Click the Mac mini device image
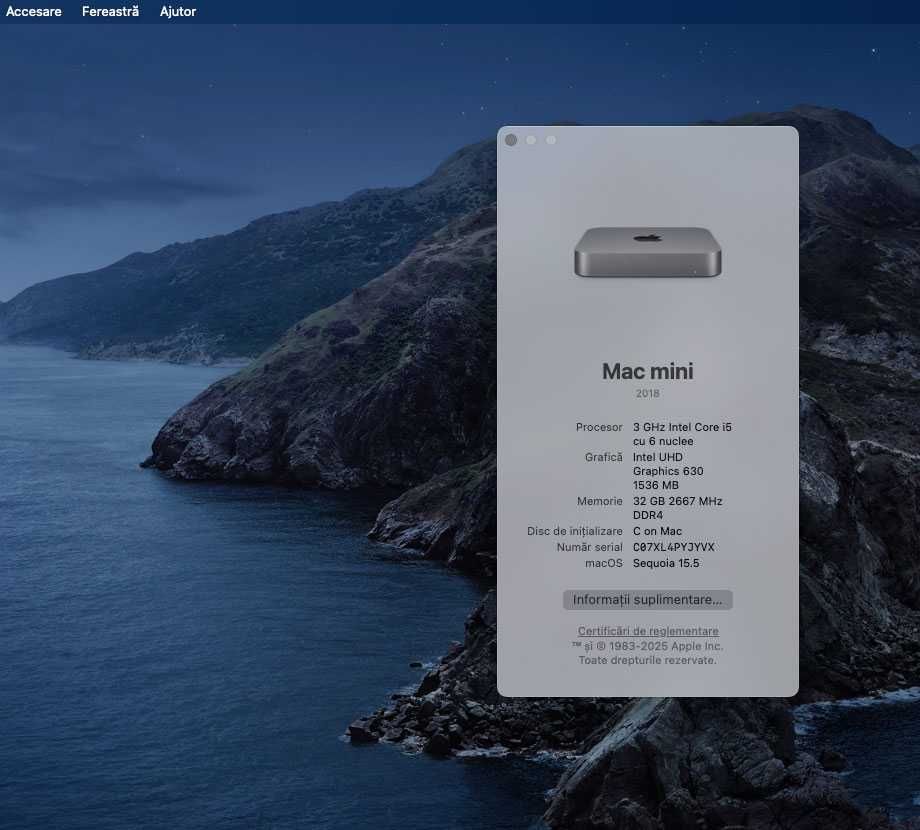This screenshot has height=830, width=920. click(x=648, y=252)
